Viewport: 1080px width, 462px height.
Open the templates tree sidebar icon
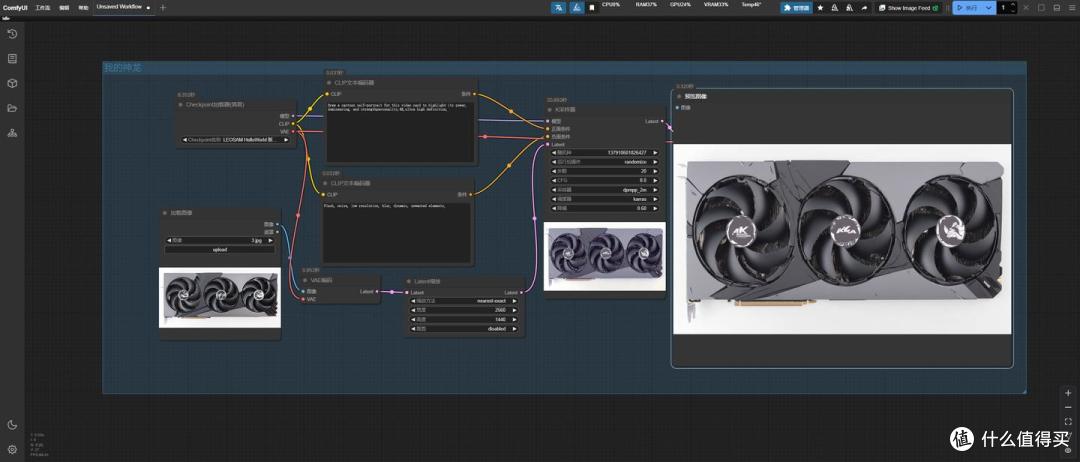point(12,133)
